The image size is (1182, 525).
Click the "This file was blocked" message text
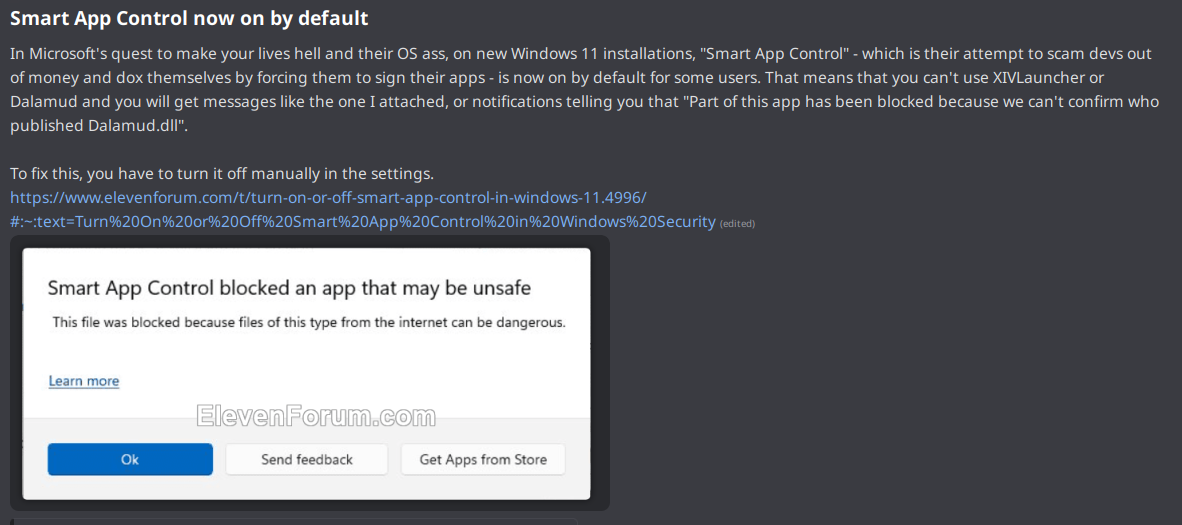coord(309,322)
